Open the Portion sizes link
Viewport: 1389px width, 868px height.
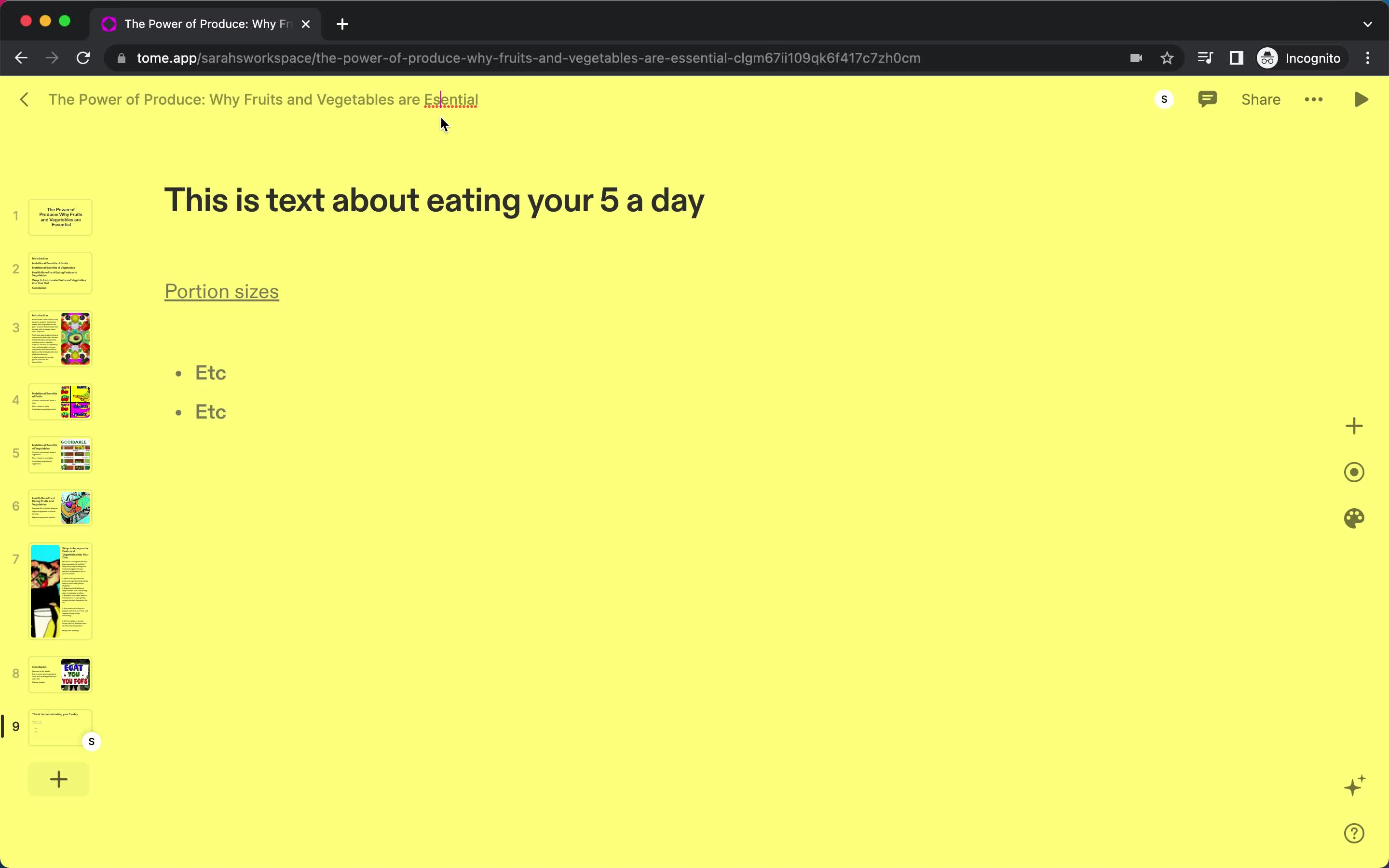[x=221, y=291]
